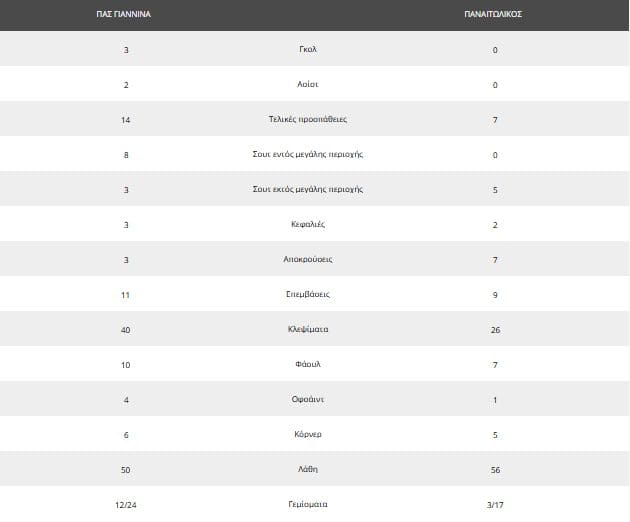Click Σουτ εντός μεγάλης περιοχής label

click(x=309, y=154)
